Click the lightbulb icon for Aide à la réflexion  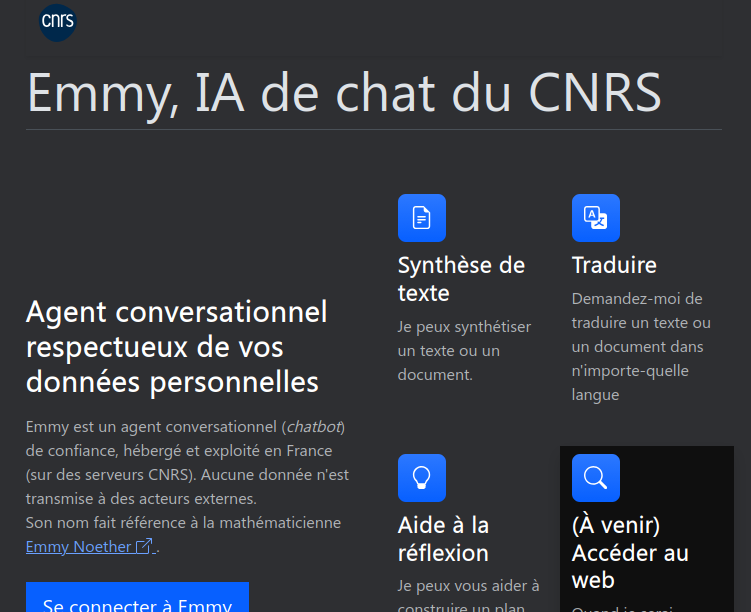pyautogui.click(x=421, y=478)
